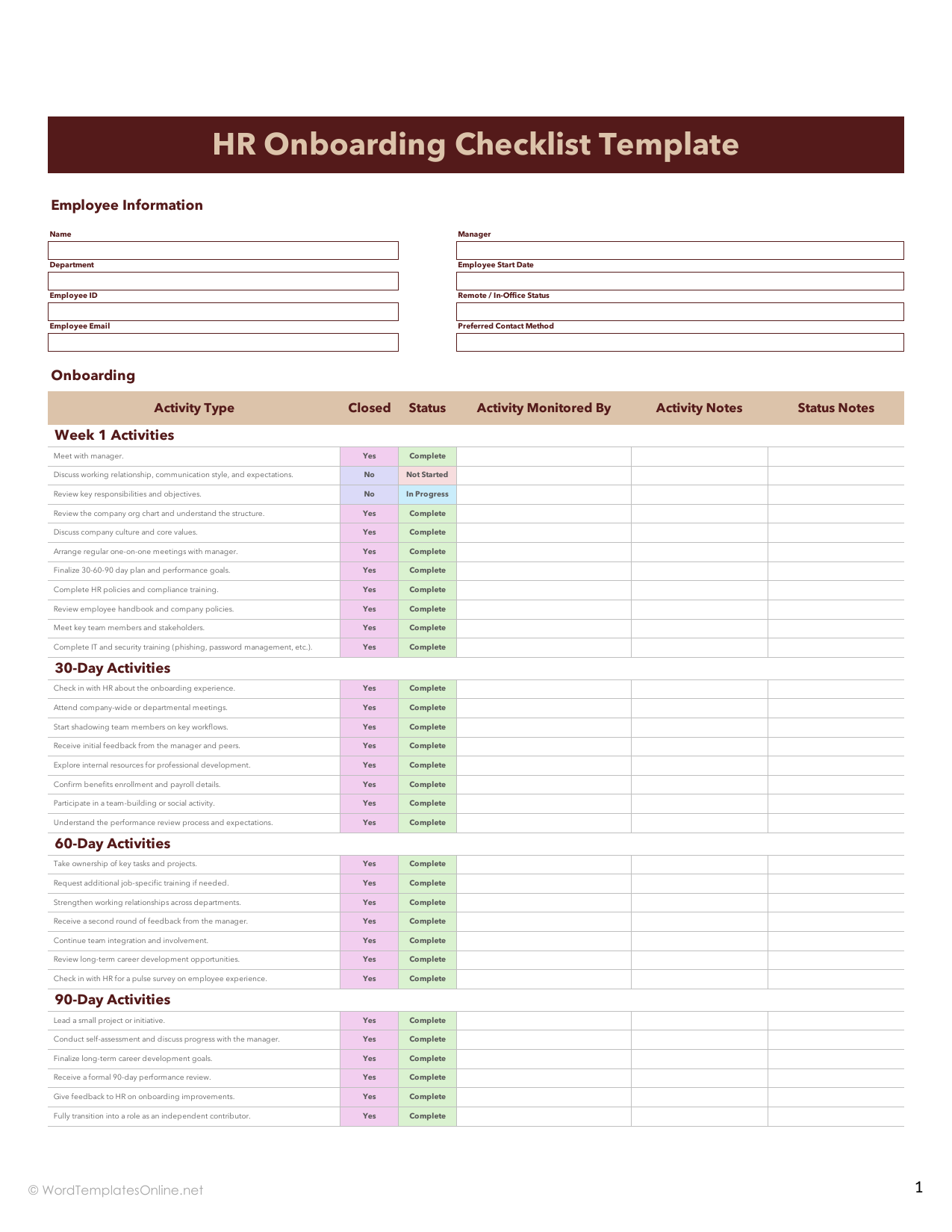Select 'Strengthen working relationships across departments.'
The height and width of the screenshot is (1232, 952).
pyautogui.click(x=147, y=903)
